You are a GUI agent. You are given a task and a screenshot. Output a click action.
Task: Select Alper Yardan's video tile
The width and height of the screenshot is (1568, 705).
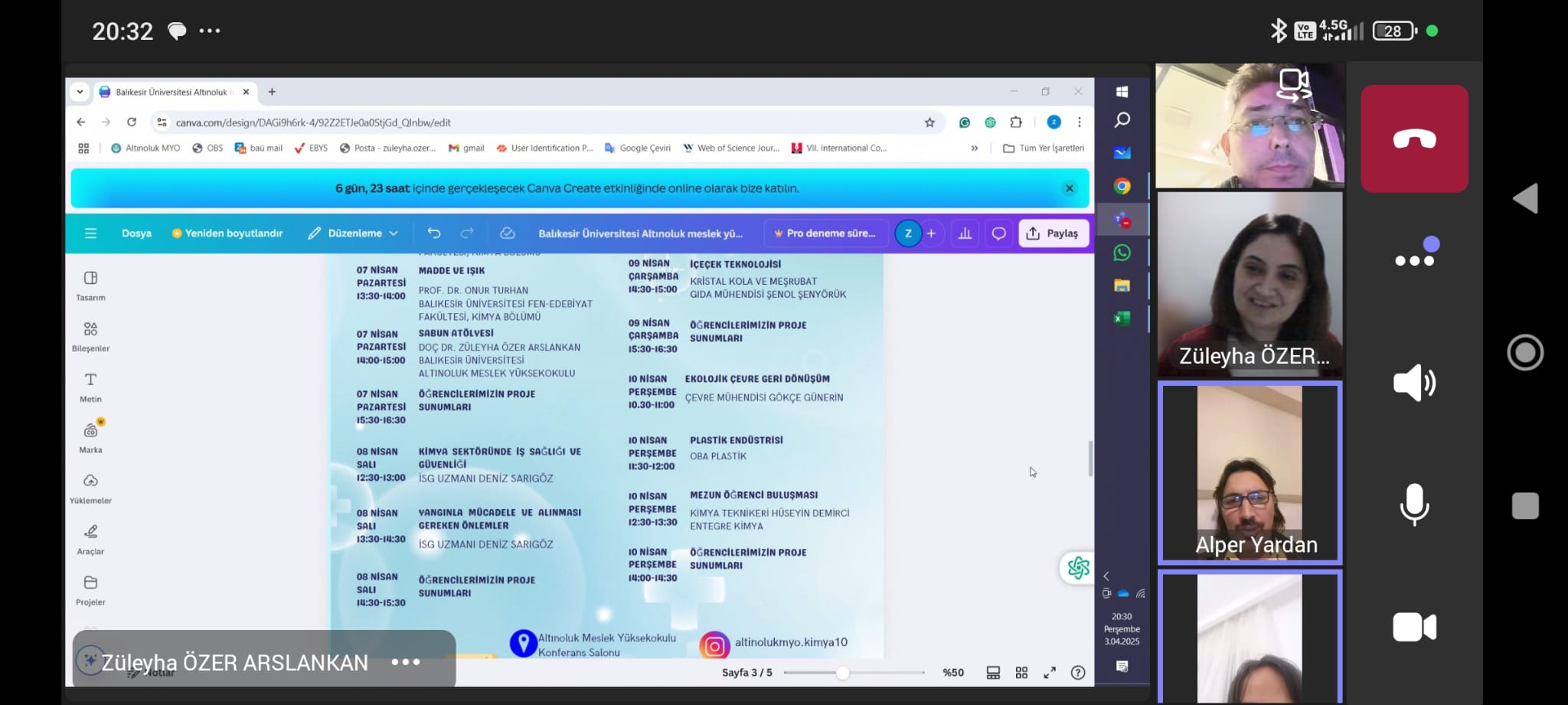(x=1249, y=473)
